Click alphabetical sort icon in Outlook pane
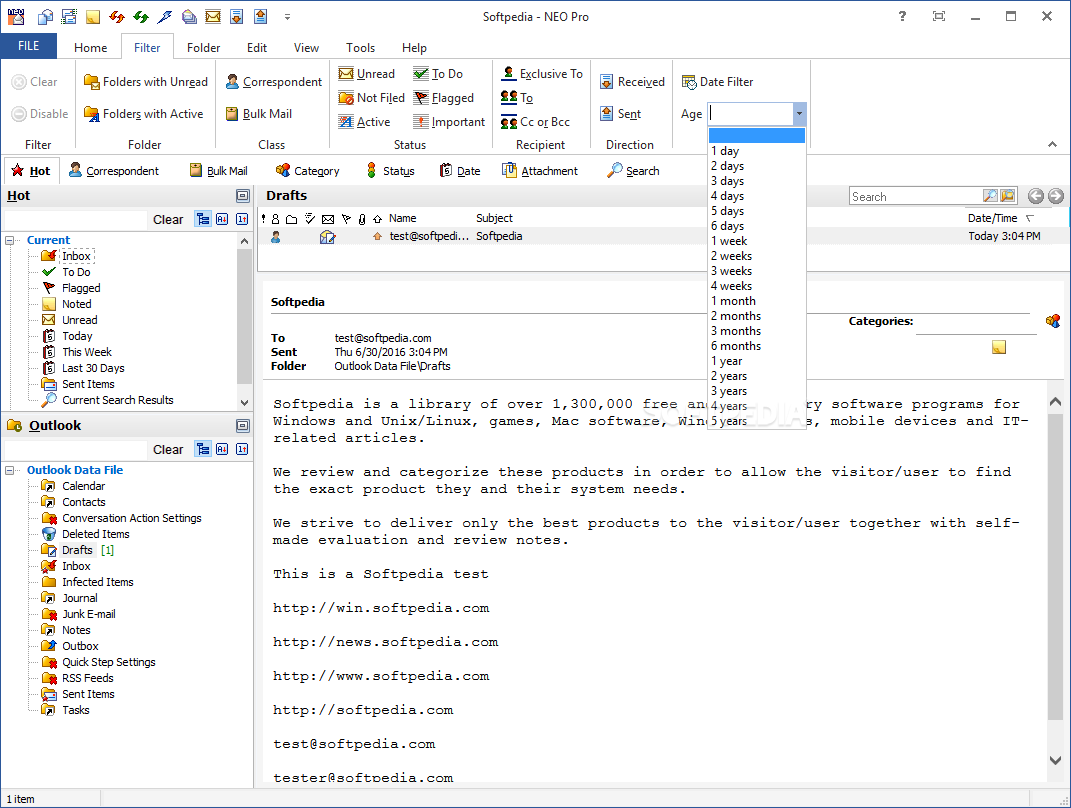This screenshot has width=1071, height=808. tap(222, 449)
